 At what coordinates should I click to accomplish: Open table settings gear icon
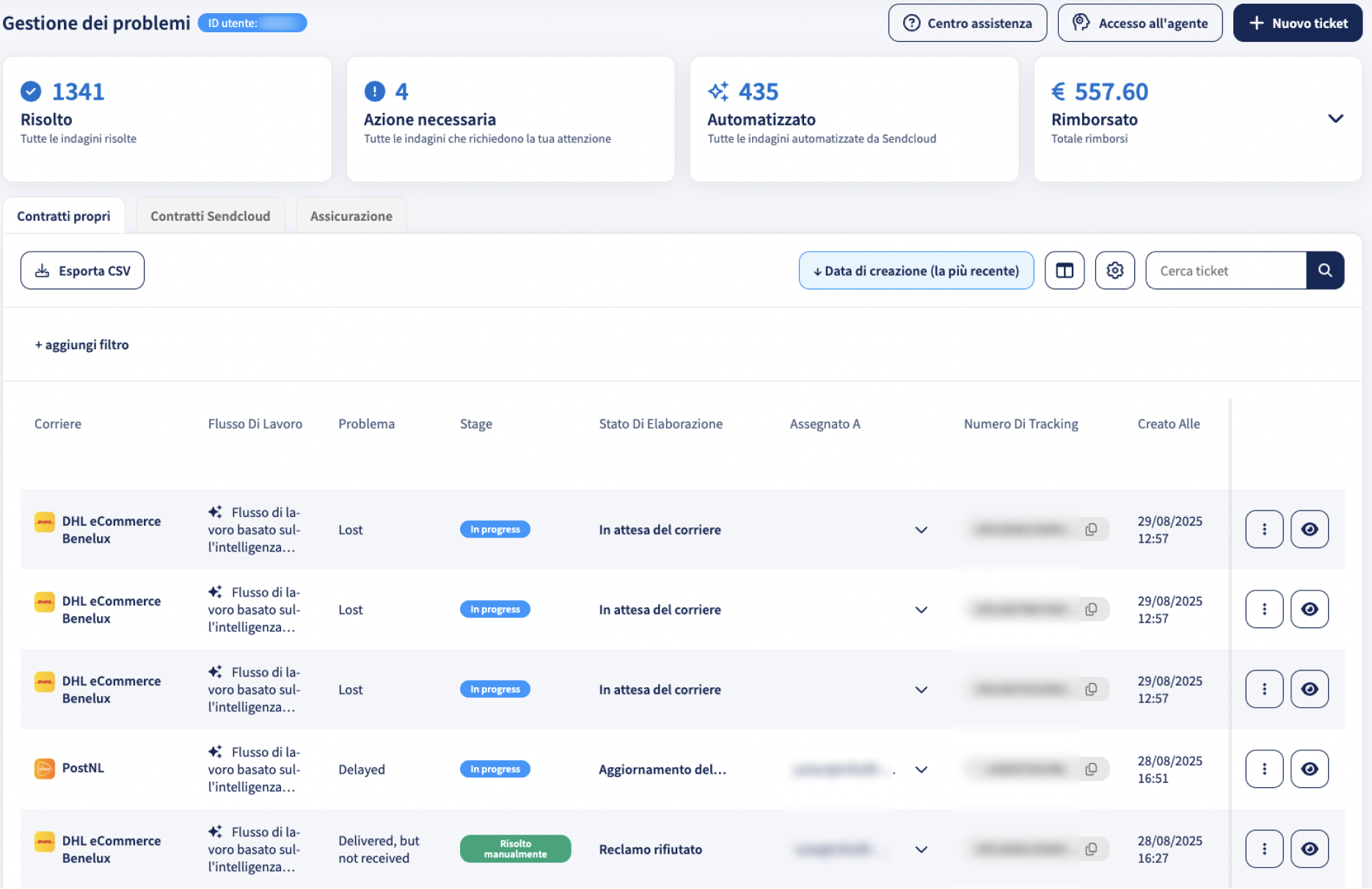tap(1115, 271)
